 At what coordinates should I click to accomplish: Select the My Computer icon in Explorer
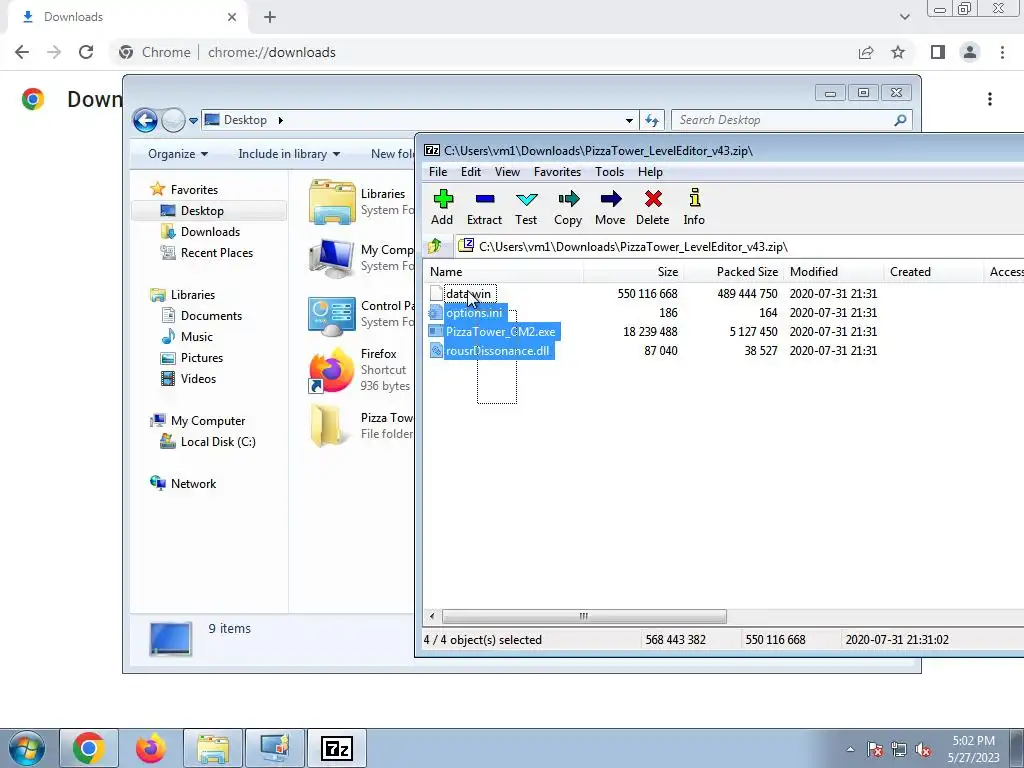332,259
